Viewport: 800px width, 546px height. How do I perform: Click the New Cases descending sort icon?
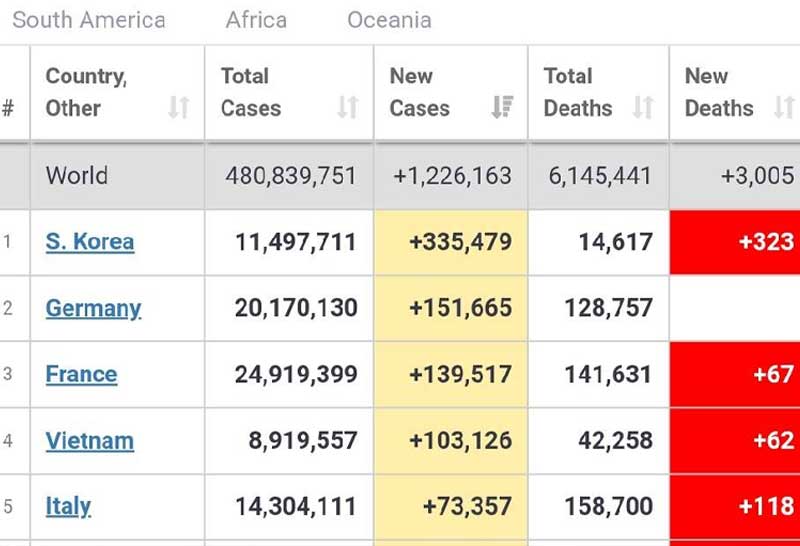pos(502,108)
